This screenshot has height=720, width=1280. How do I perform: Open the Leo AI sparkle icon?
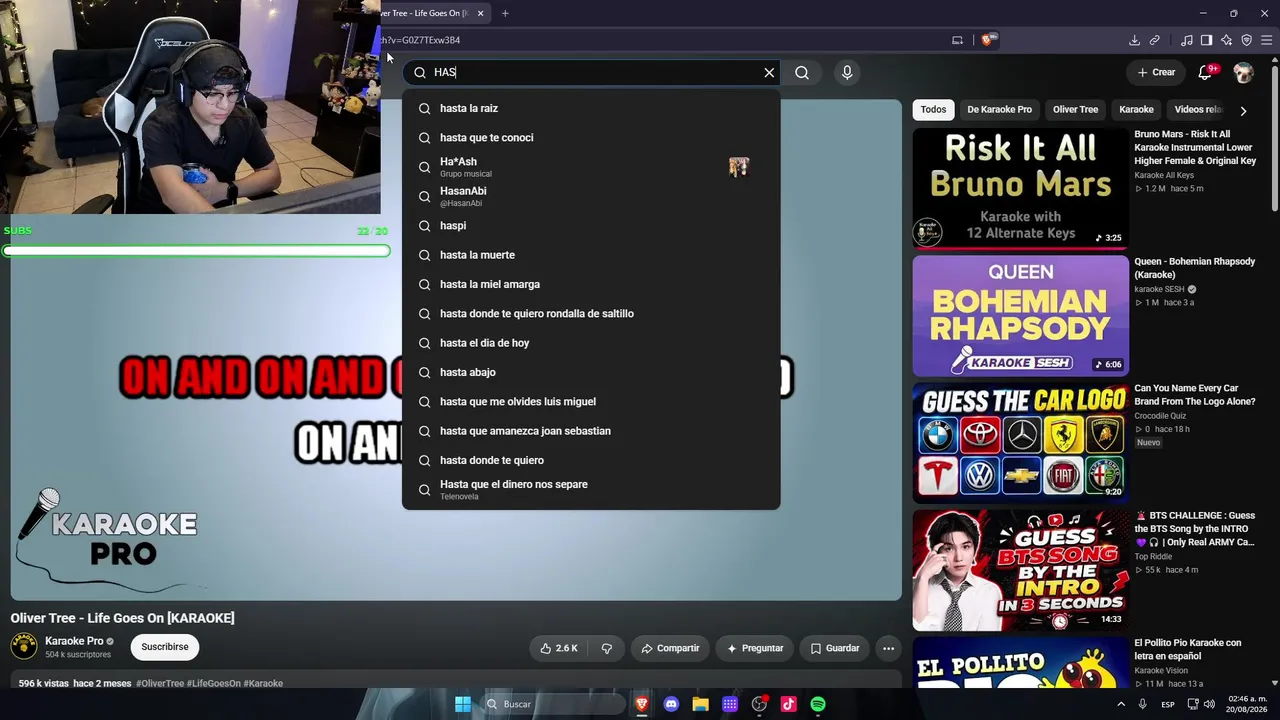coord(1227,40)
